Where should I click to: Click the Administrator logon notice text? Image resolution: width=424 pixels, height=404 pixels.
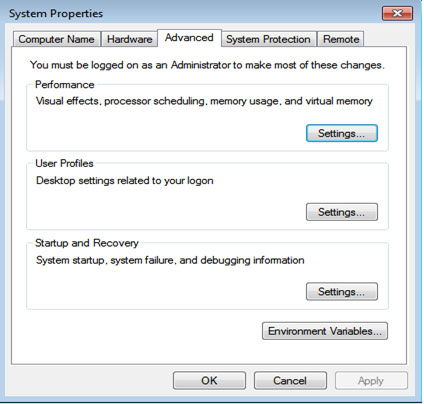pyautogui.click(x=207, y=65)
